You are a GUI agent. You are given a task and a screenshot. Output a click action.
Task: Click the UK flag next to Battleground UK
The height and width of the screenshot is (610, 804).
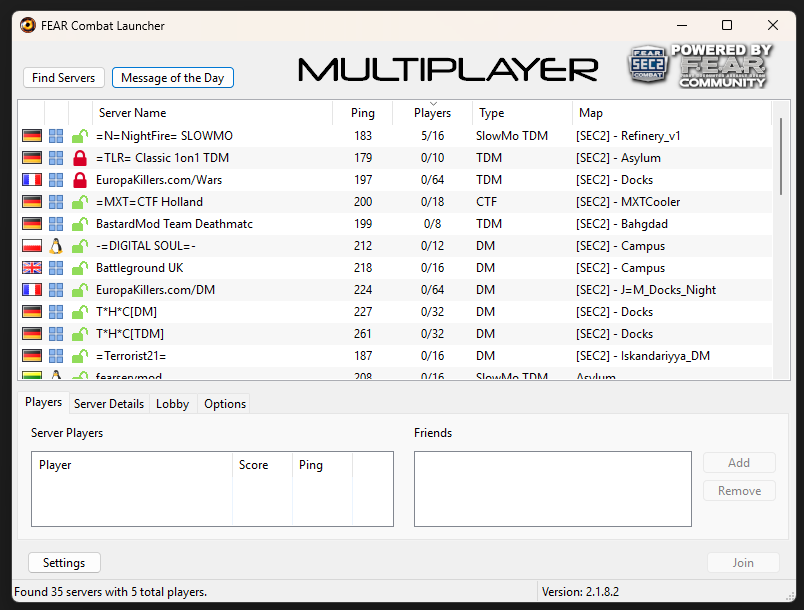click(x=31, y=268)
